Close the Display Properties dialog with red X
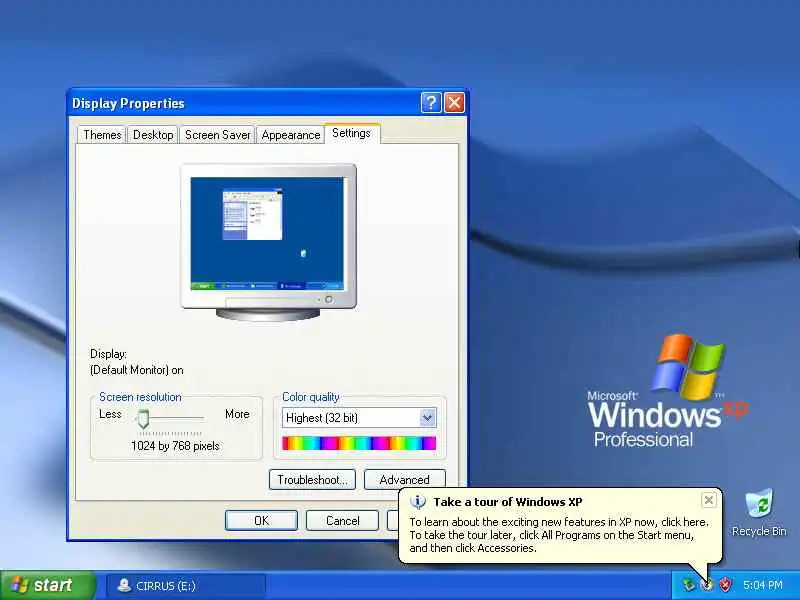Screen dimensions: 800x600 point(454,103)
